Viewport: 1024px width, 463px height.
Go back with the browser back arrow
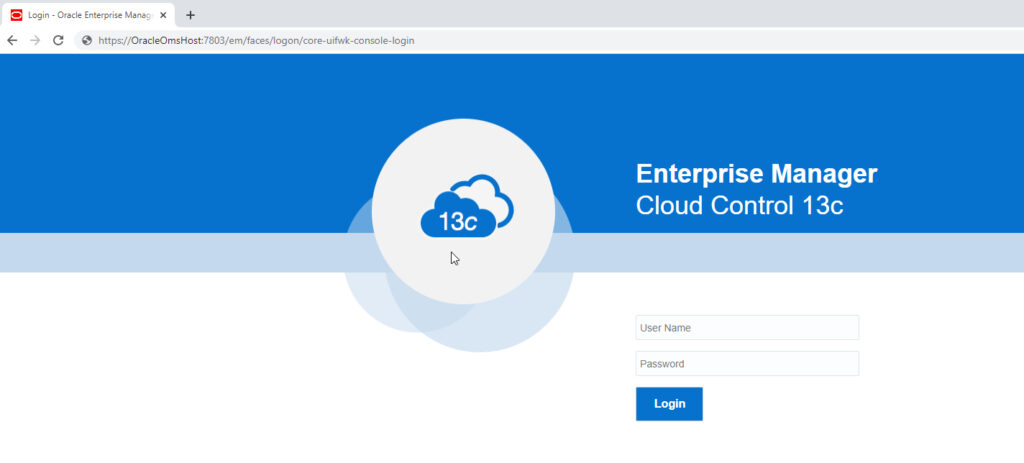click(12, 40)
